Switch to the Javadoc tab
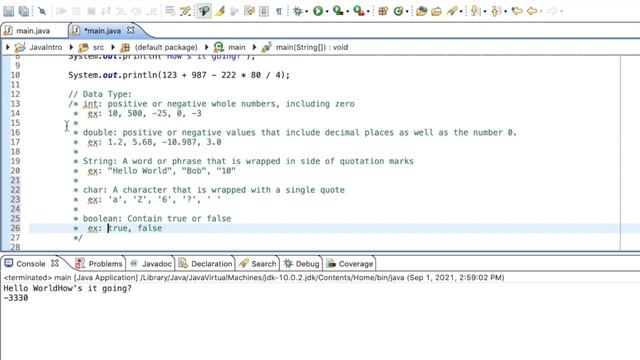Screen dimensions: 640x360 (157, 264)
